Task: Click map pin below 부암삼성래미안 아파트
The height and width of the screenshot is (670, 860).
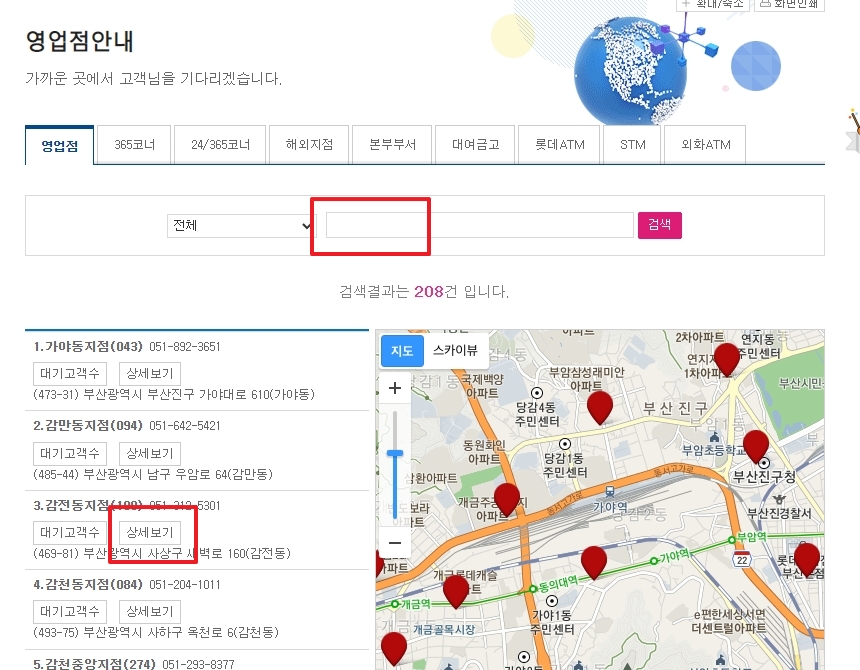Action: tap(599, 407)
